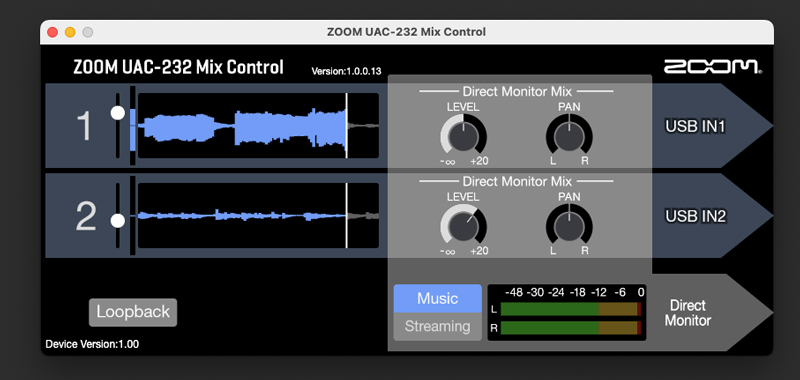Click the channel 1 number label
800x380 pixels.
pos(84,126)
